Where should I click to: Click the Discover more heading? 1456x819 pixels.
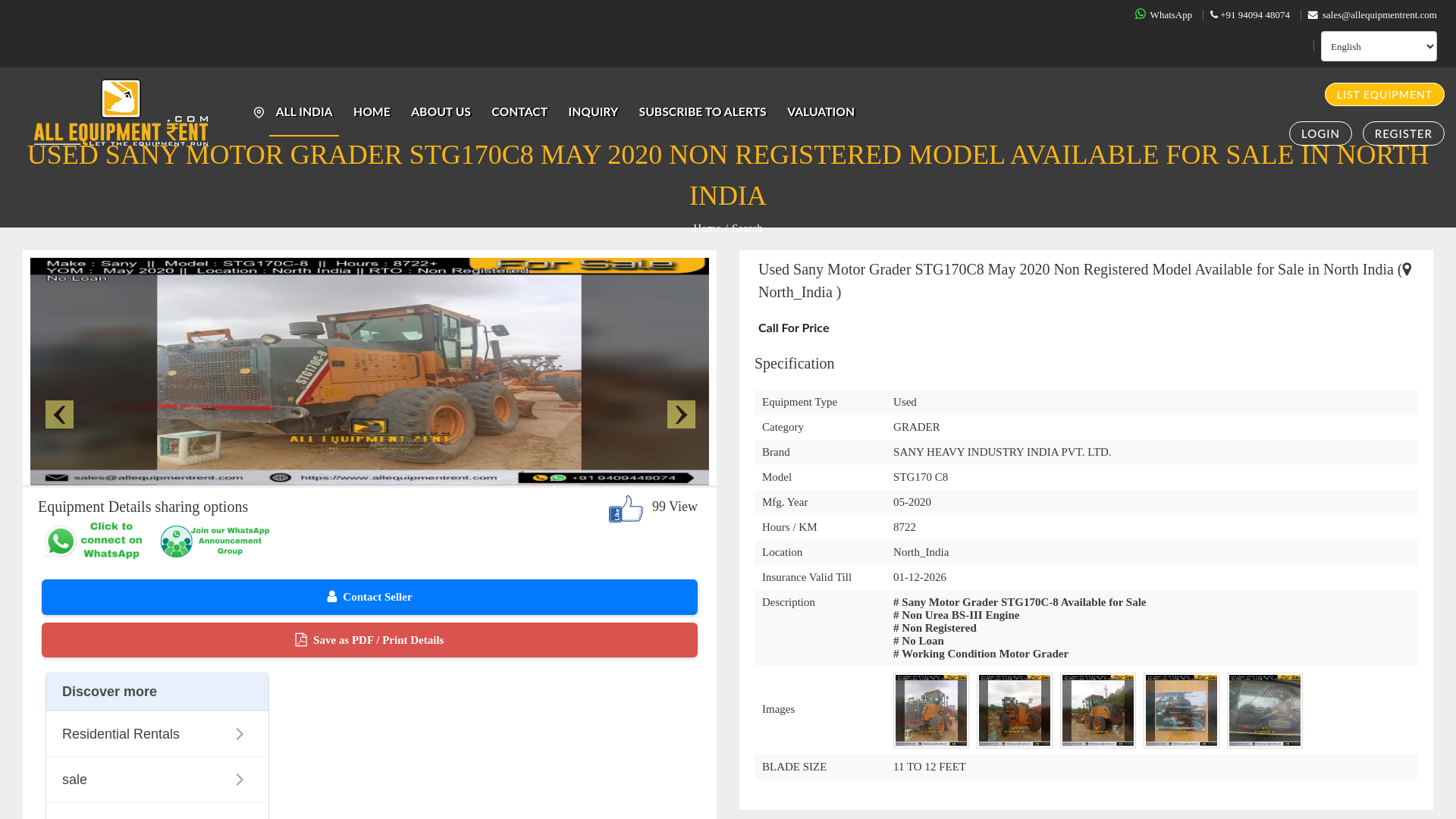(109, 692)
